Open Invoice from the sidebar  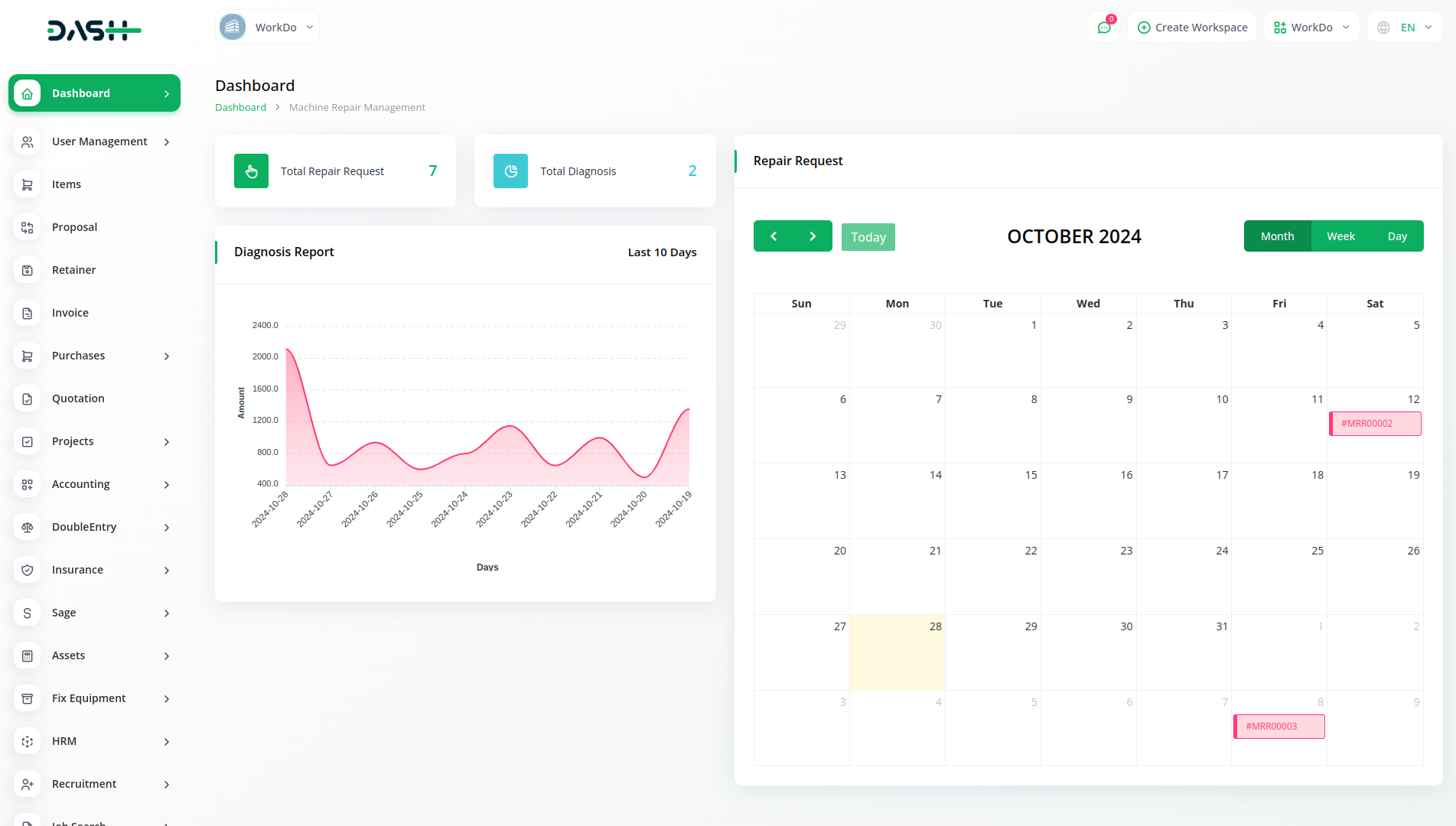(70, 313)
